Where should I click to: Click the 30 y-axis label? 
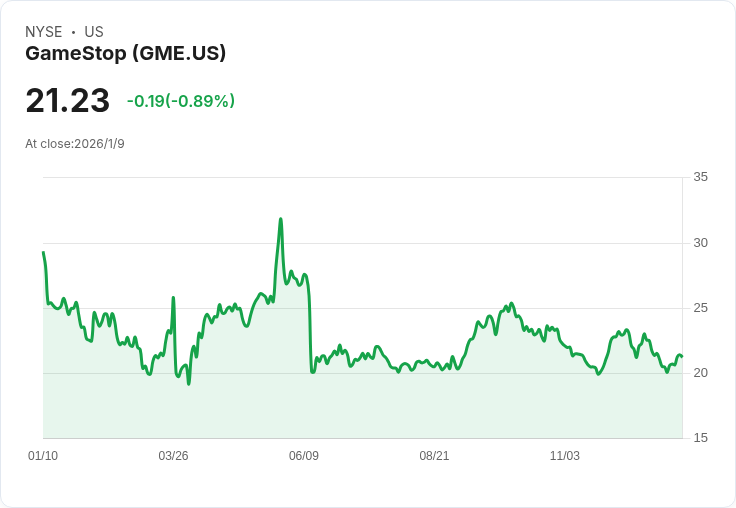pos(700,243)
